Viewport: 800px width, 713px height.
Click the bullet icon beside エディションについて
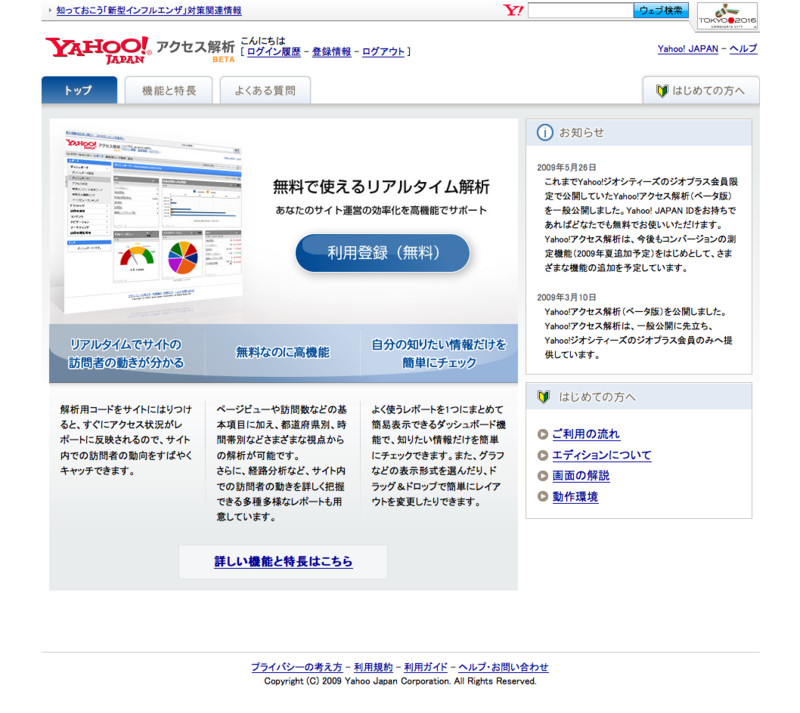[x=542, y=455]
